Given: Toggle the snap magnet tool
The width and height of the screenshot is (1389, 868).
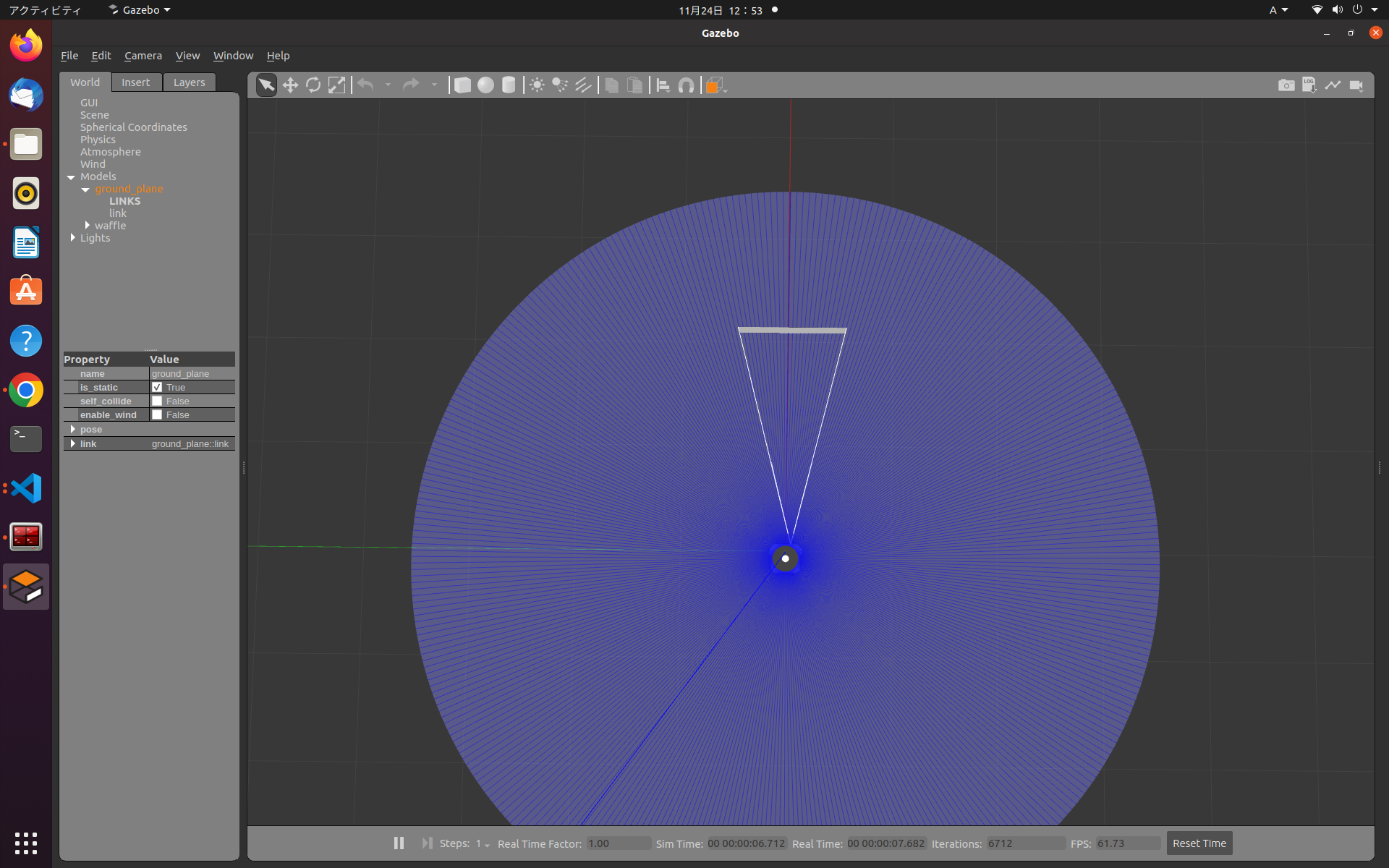Looking at the screenshot, I should [x=686, y=85].
